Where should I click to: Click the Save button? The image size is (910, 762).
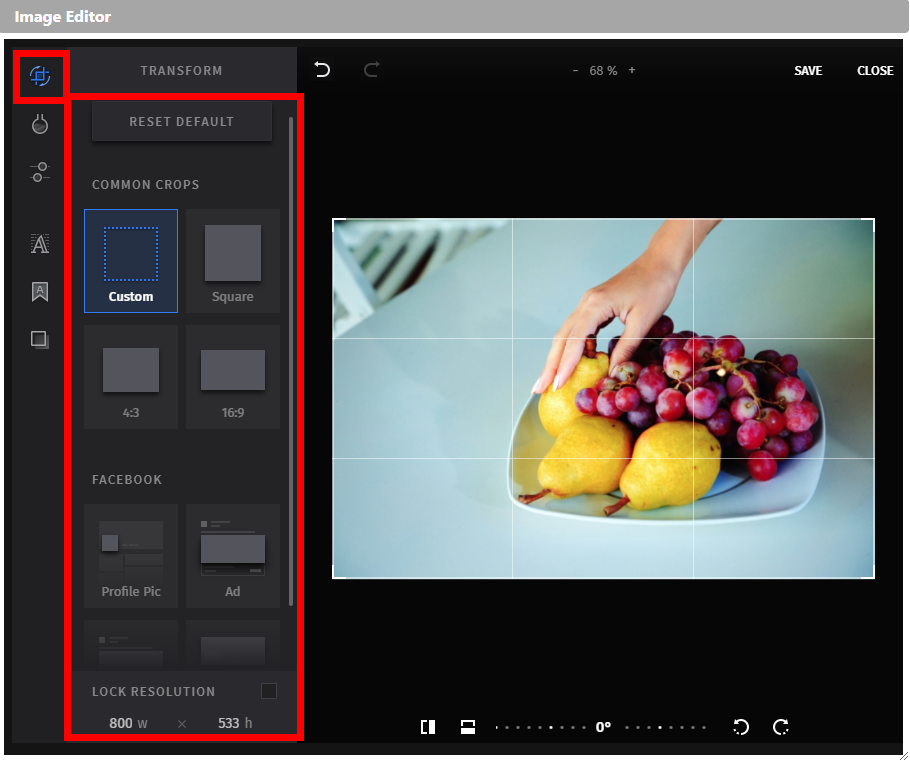(808, 71)
